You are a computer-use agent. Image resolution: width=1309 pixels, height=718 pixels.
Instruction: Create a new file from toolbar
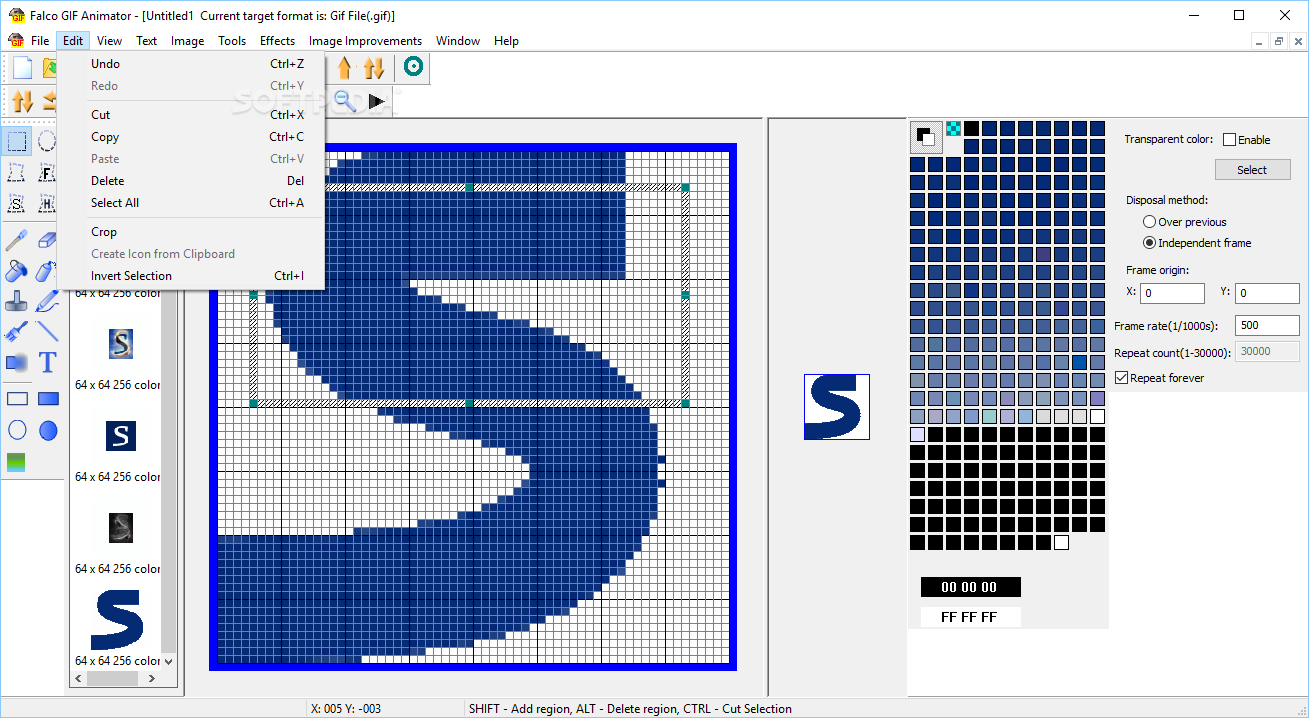point(22,68)
